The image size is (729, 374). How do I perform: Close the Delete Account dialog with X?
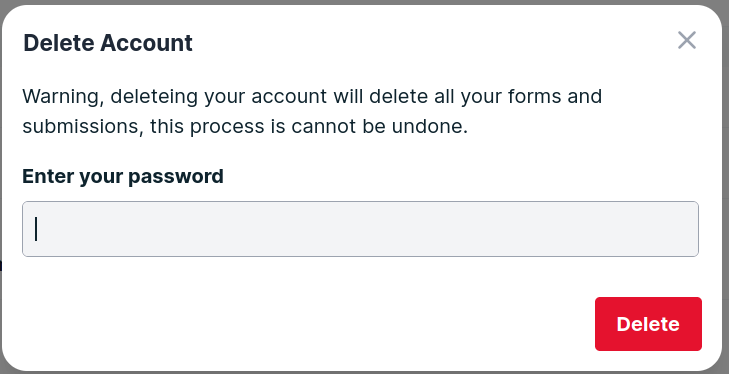pos(687,40)
